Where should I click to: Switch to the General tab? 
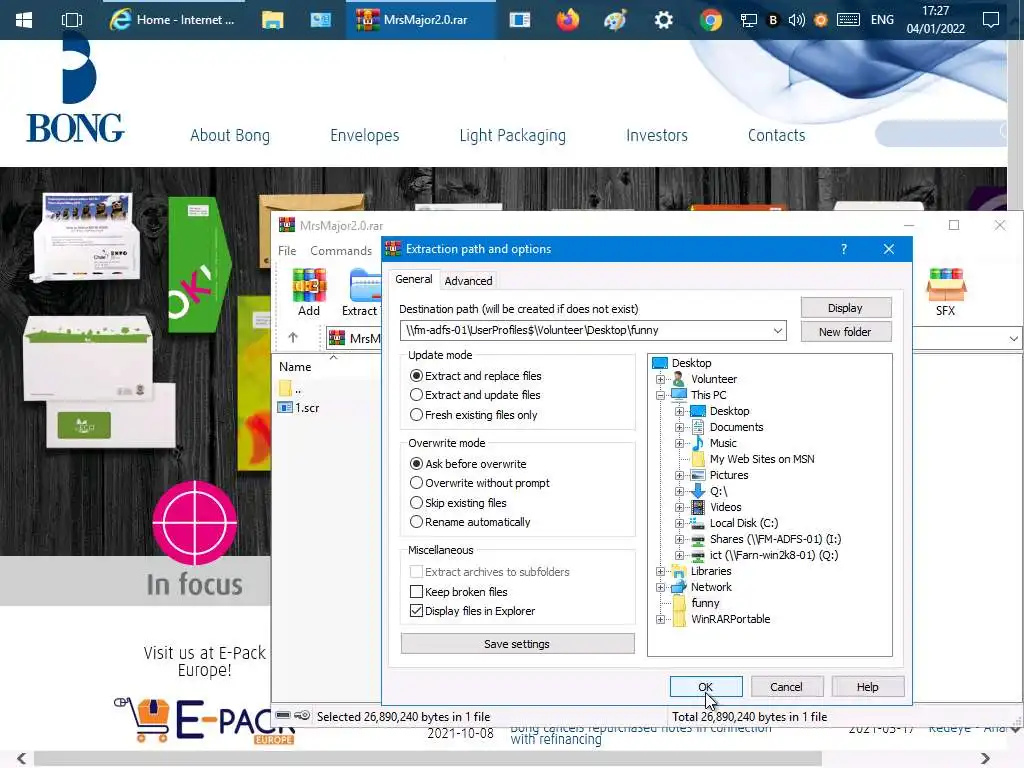413,279
